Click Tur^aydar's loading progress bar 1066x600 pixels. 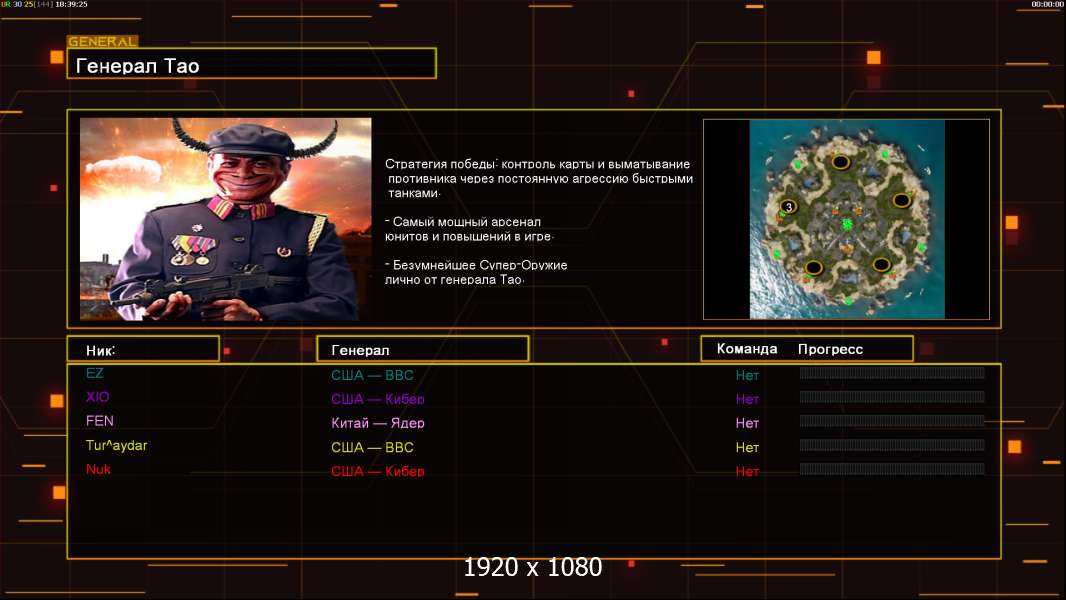point(892,445)
